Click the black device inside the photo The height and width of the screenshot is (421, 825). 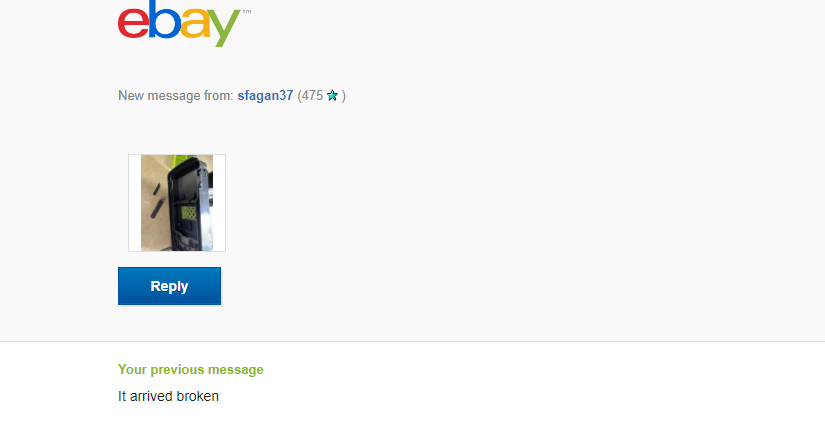(x=189, y=203)
